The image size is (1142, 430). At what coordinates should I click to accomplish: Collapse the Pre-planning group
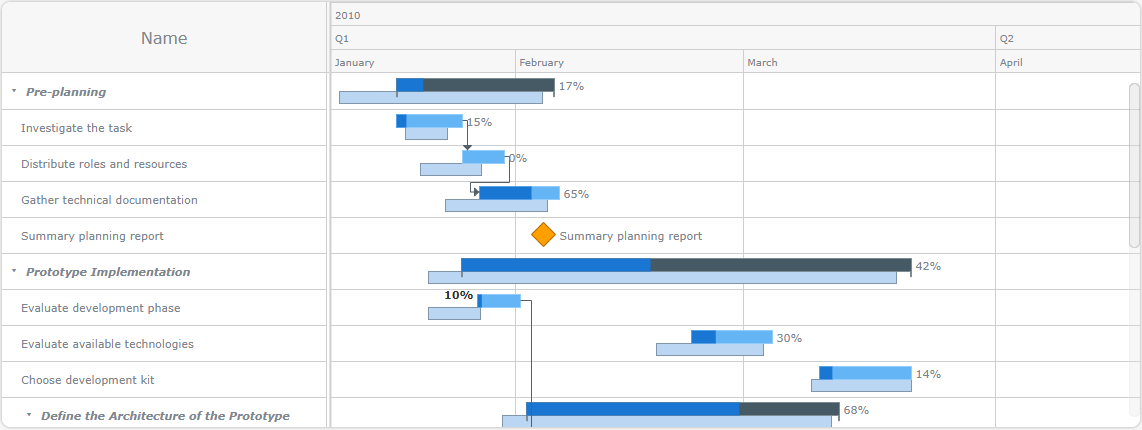(14, 91)
